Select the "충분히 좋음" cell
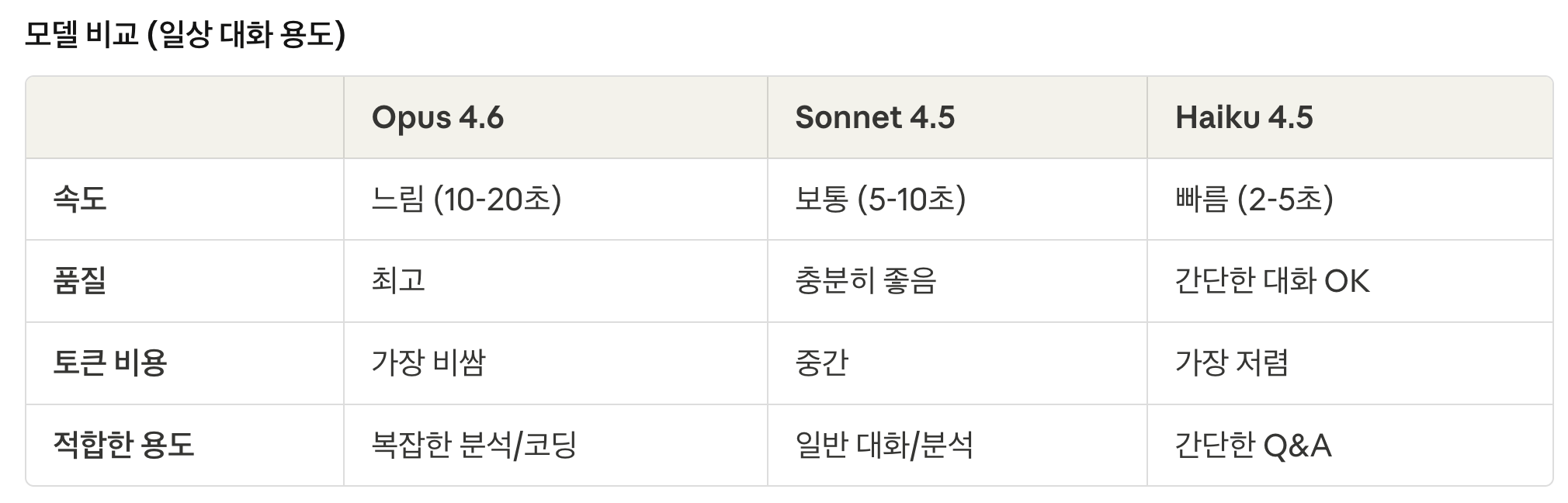1568x503 pixels. pos(866,281)
